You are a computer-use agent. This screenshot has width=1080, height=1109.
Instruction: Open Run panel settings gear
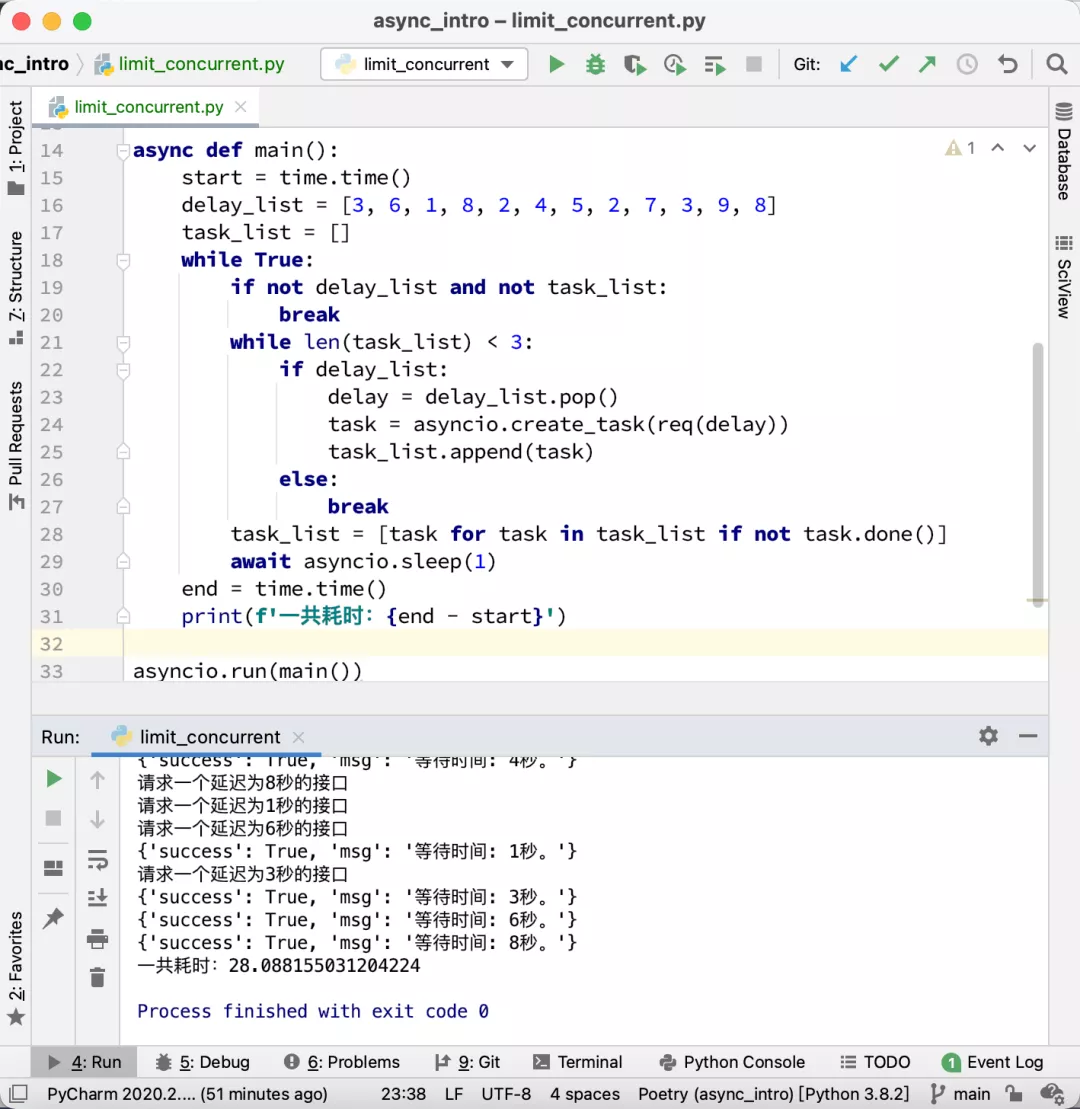pos(988,736)
